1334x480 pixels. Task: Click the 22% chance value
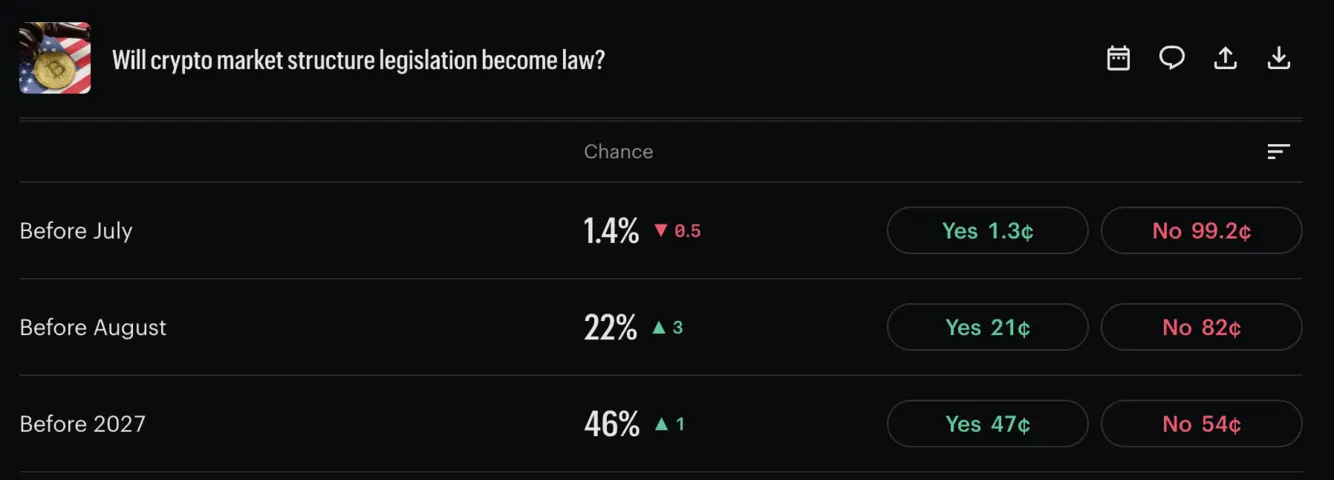tap(610, 327)
